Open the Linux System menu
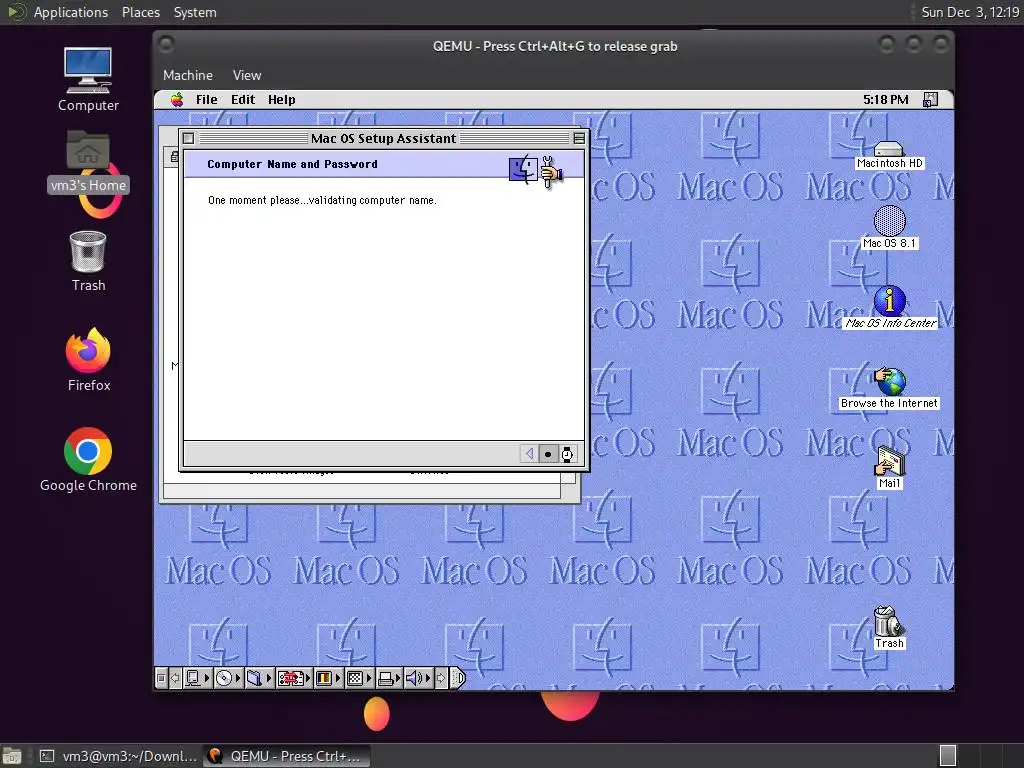 [195, 12]
